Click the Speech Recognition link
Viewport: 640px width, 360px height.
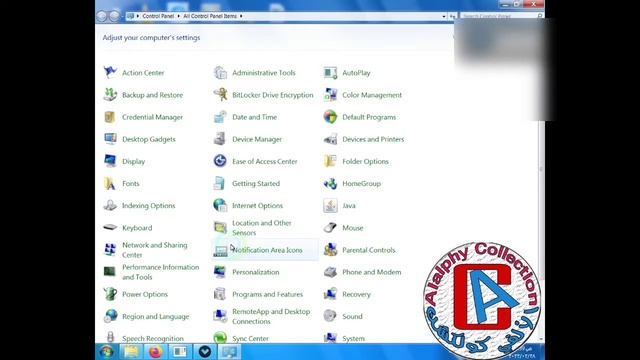point(153,338)
